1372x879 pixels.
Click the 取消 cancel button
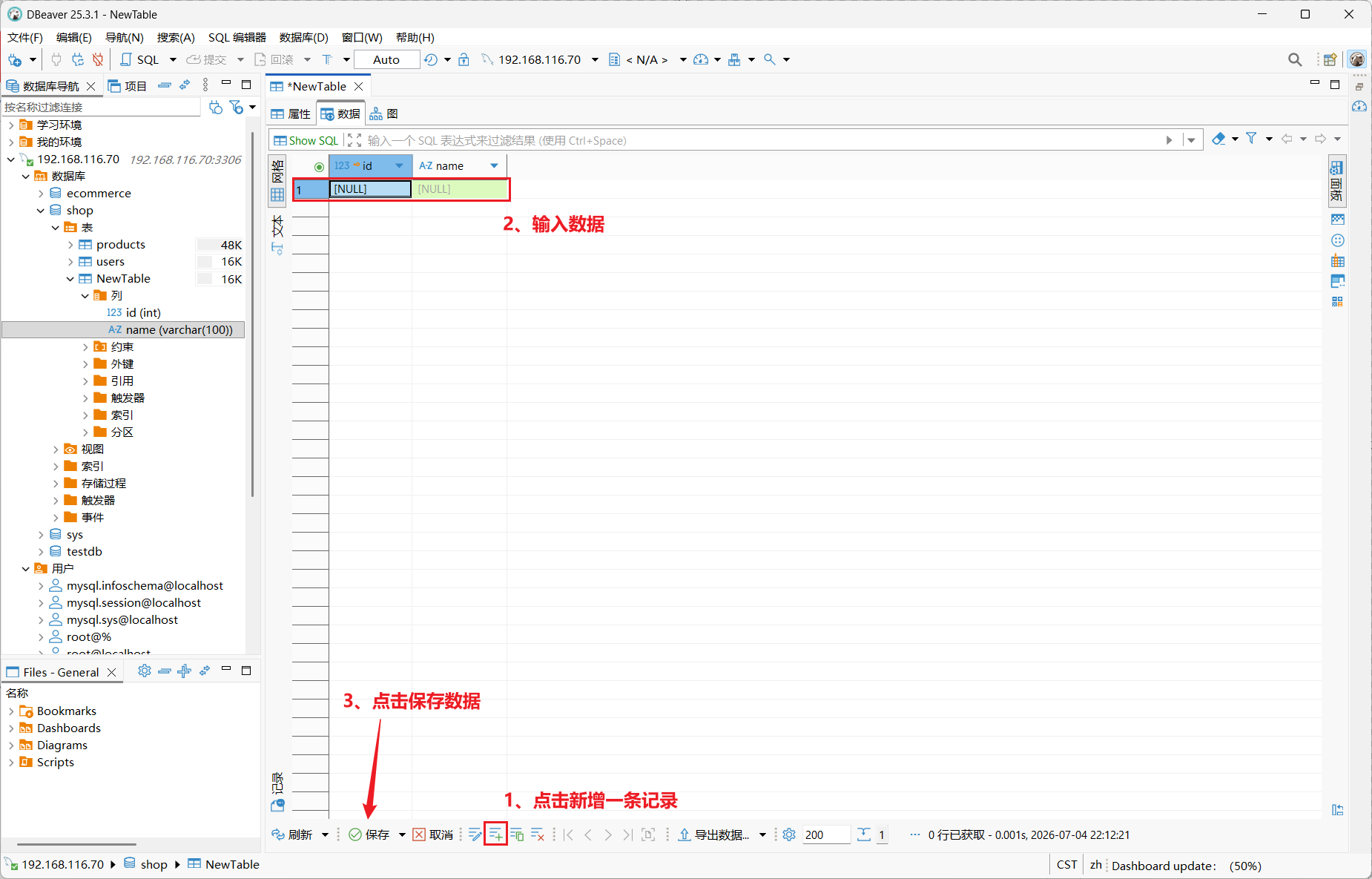pos(433,834)
